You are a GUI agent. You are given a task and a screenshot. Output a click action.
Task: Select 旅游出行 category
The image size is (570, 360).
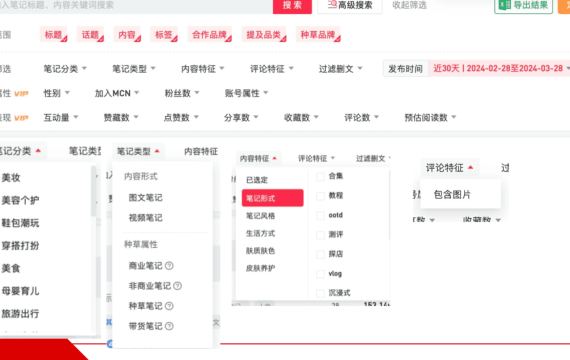[x=20, y=313]
